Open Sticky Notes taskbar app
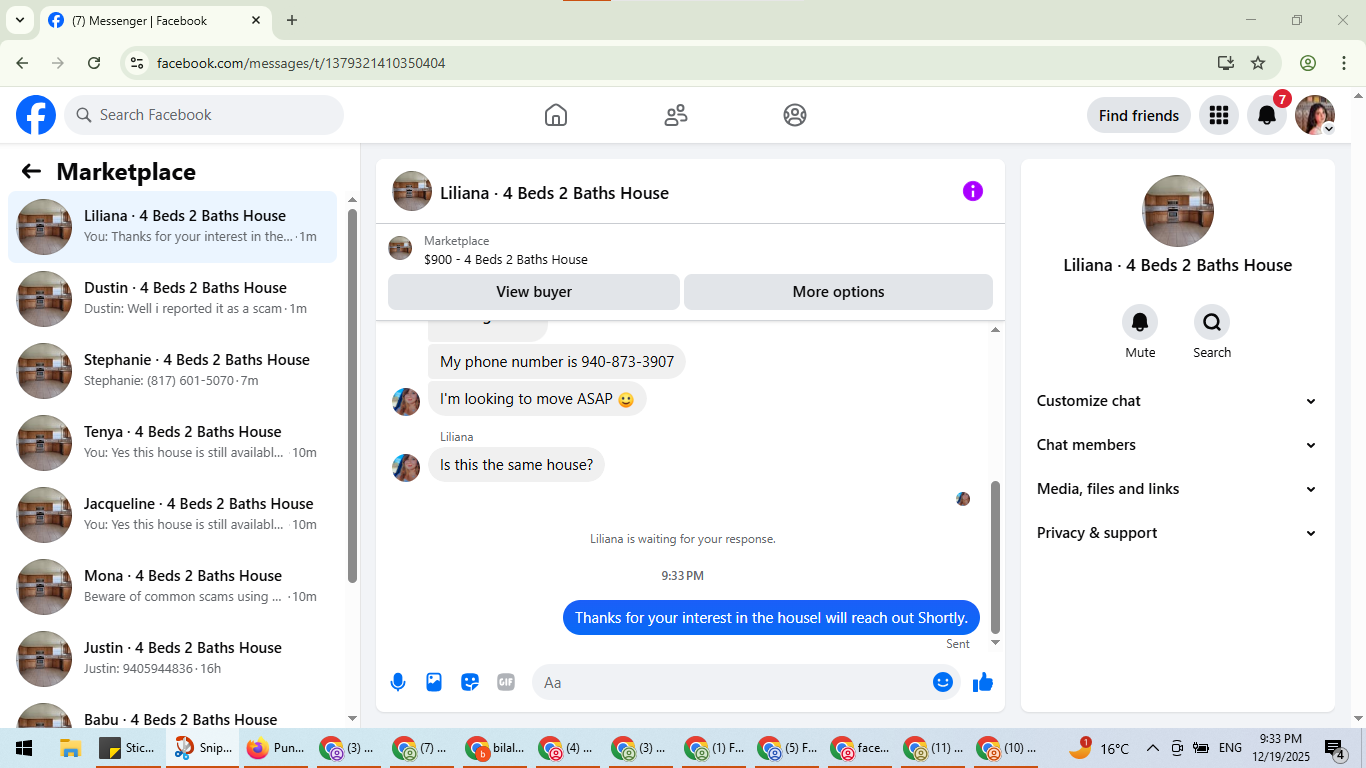Viewport: 1366px width, 768px height. [x=128, y=748]
